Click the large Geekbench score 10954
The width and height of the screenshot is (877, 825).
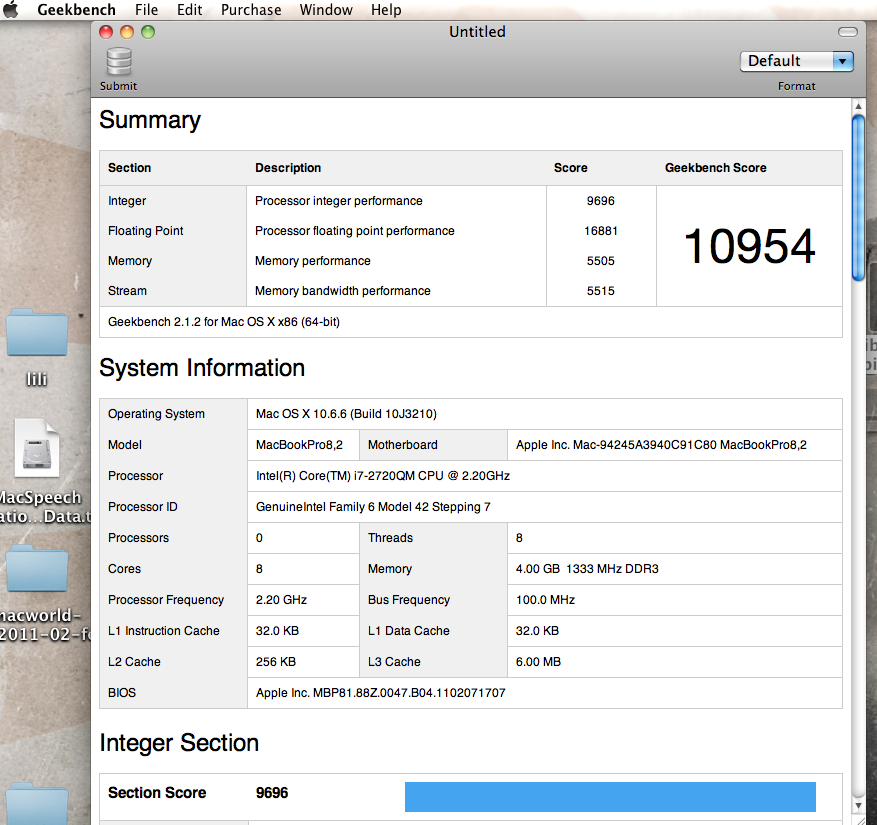749,246
